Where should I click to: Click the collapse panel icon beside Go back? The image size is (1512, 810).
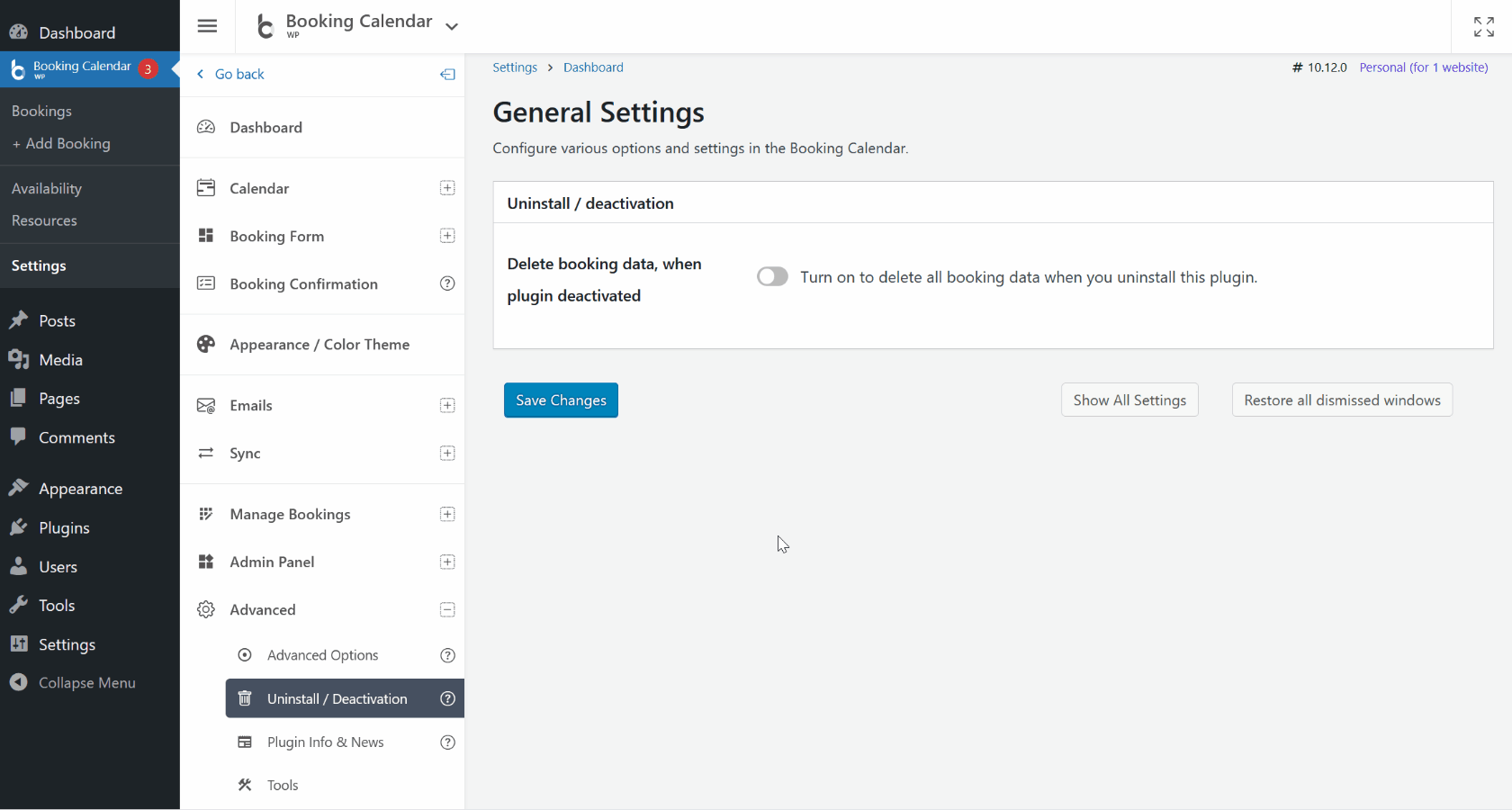pyautogui.click(x=447, y=75)
